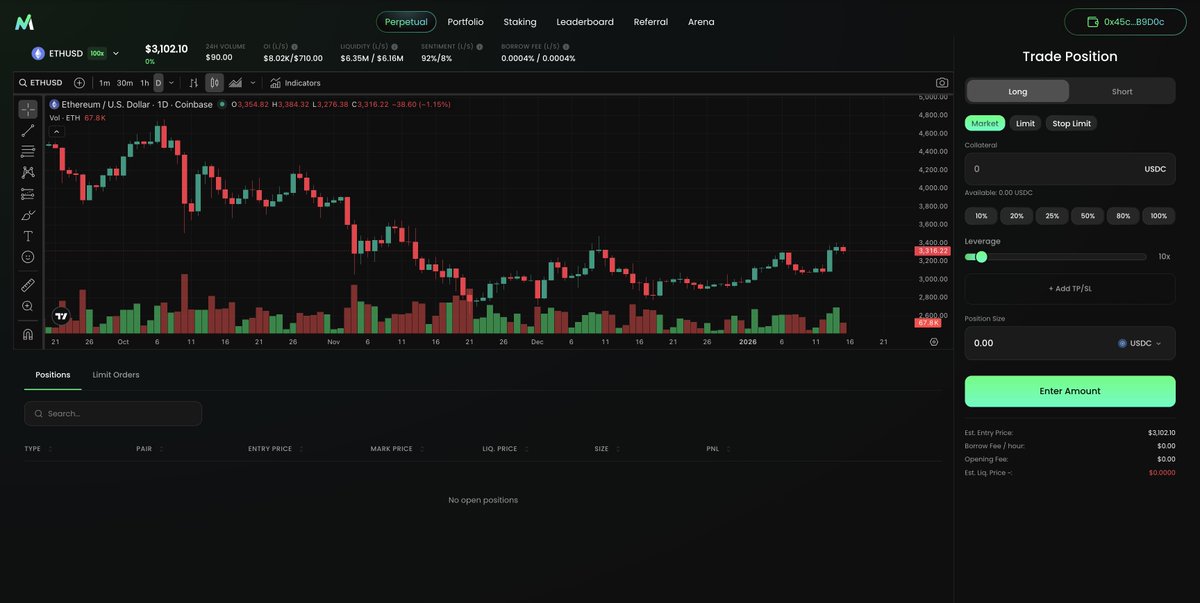The height and width of the screenshot is (603, 1200).
Task: Select the crosshair cursor tool
Action: coord(28,109)
